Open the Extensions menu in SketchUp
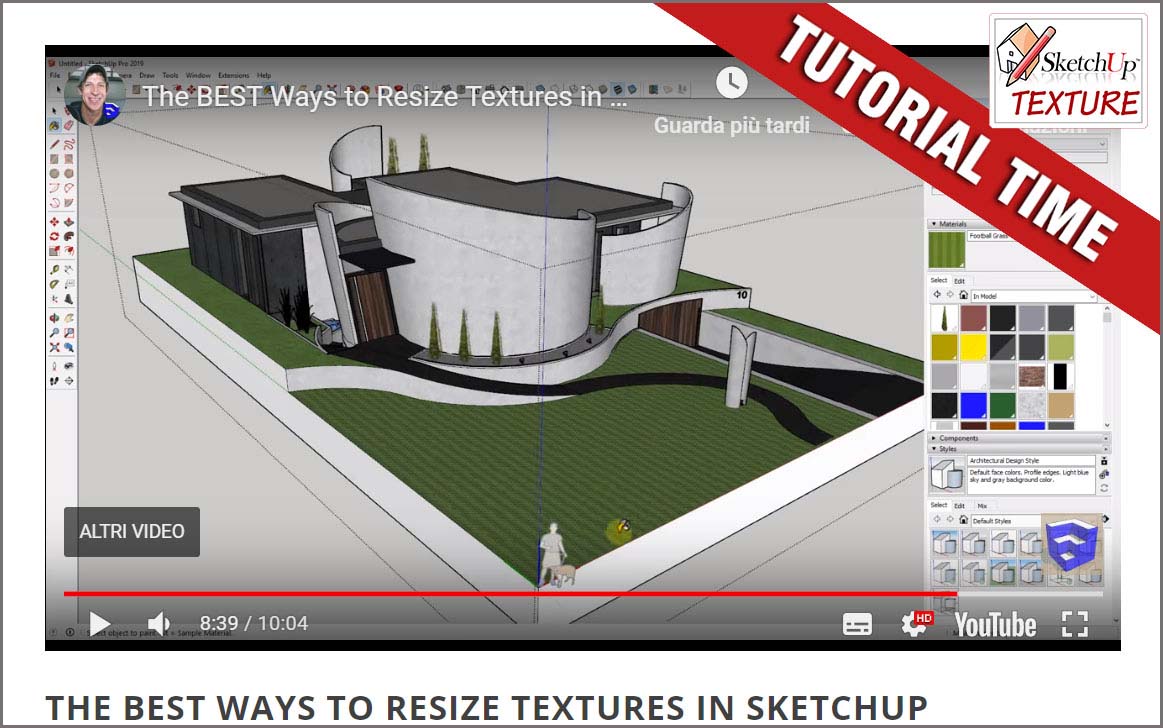 tap(233, 75)
